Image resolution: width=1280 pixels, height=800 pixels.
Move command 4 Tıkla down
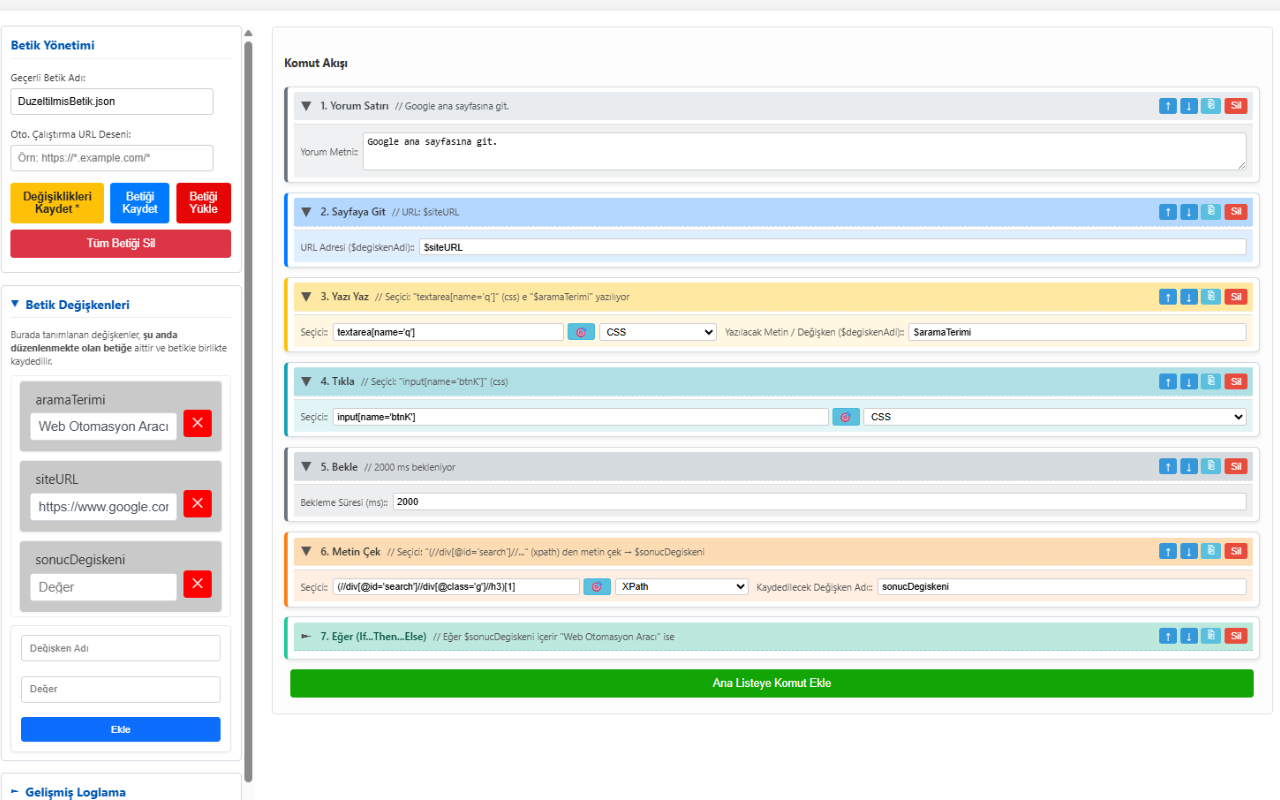point(1189,382)
